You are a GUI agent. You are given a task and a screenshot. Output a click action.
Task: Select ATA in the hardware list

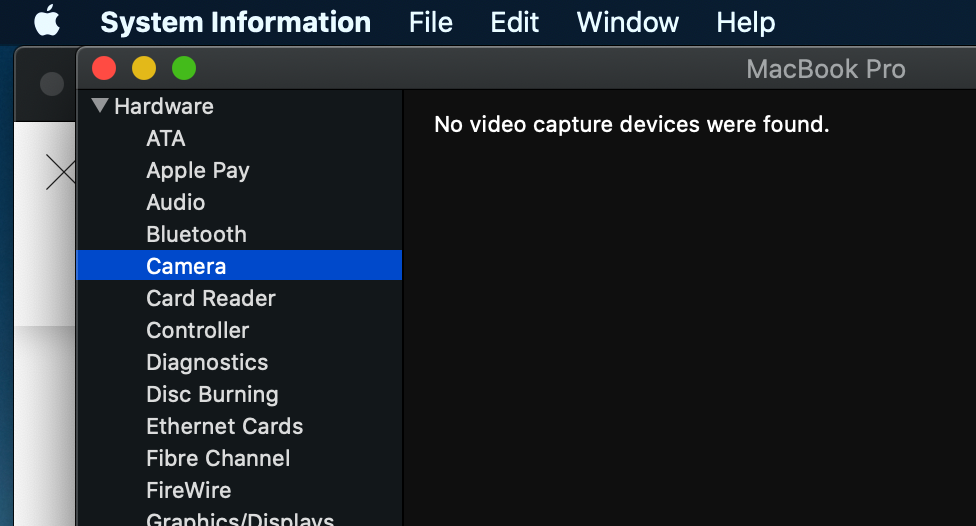(x=166, y=138)
